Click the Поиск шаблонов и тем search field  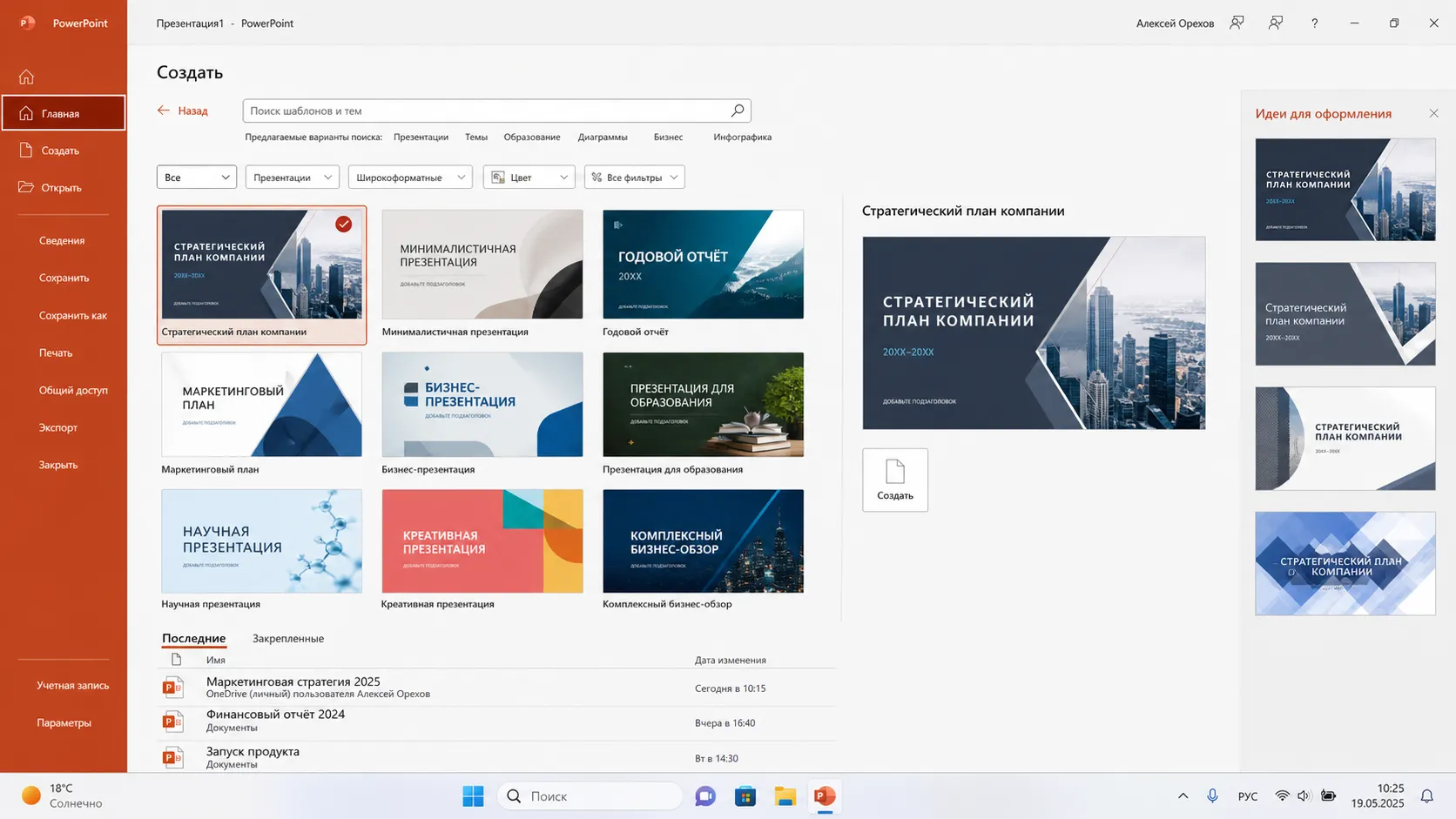pyautogui.click(x=497, y=111)
